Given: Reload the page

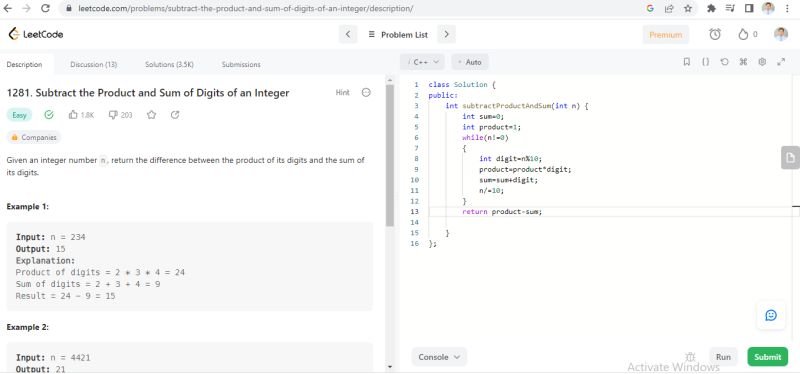Looking at the screenshot, I should (45, 8).
